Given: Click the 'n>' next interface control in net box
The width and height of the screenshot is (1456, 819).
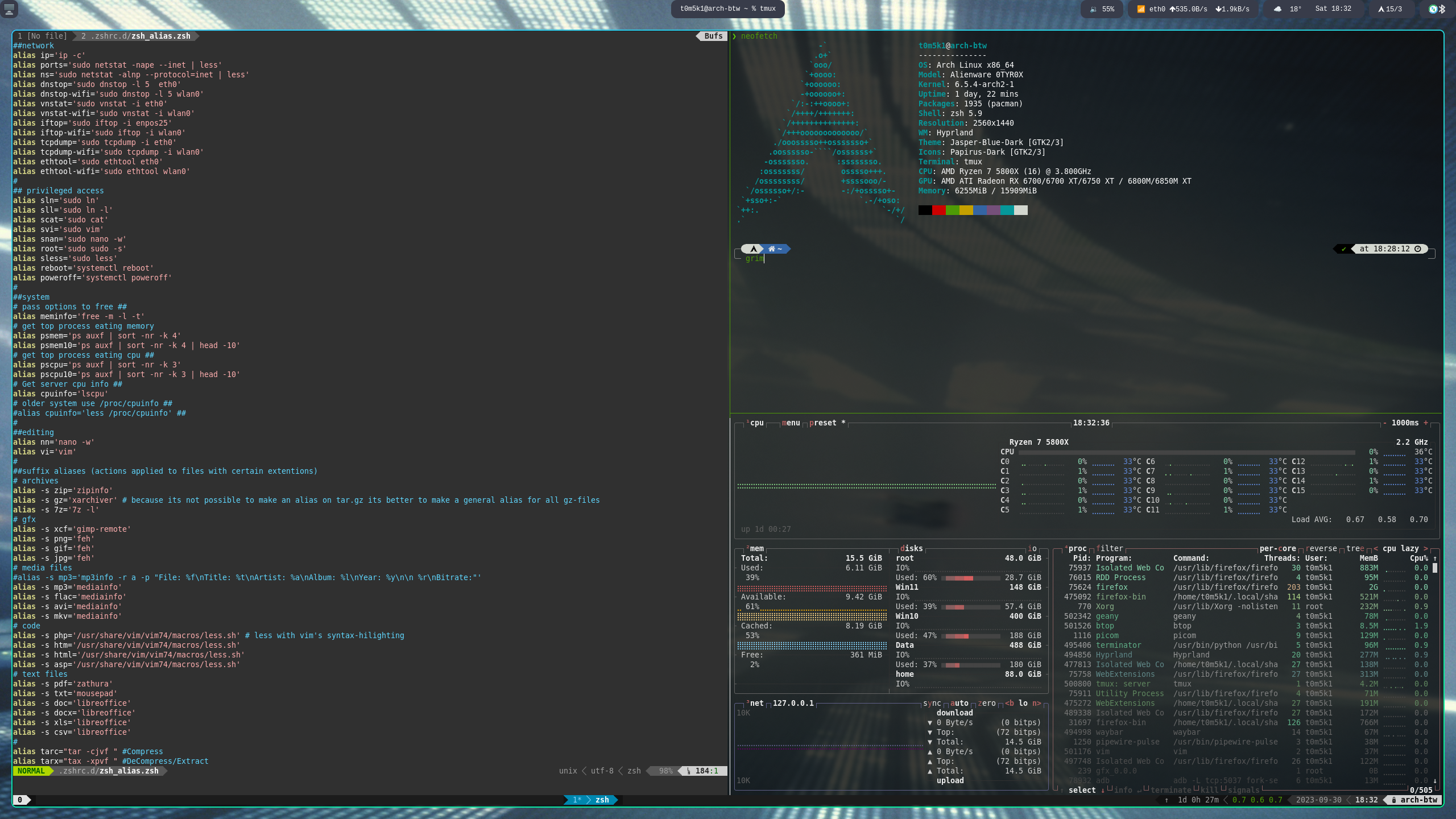Looking at the screenshot, I should 1037,703.
